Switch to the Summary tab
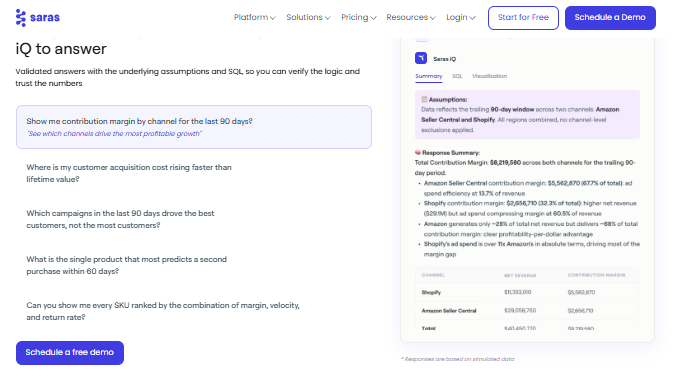Image resolution: width=698 pixels, height=391 pixels. [x=429, y=76]
